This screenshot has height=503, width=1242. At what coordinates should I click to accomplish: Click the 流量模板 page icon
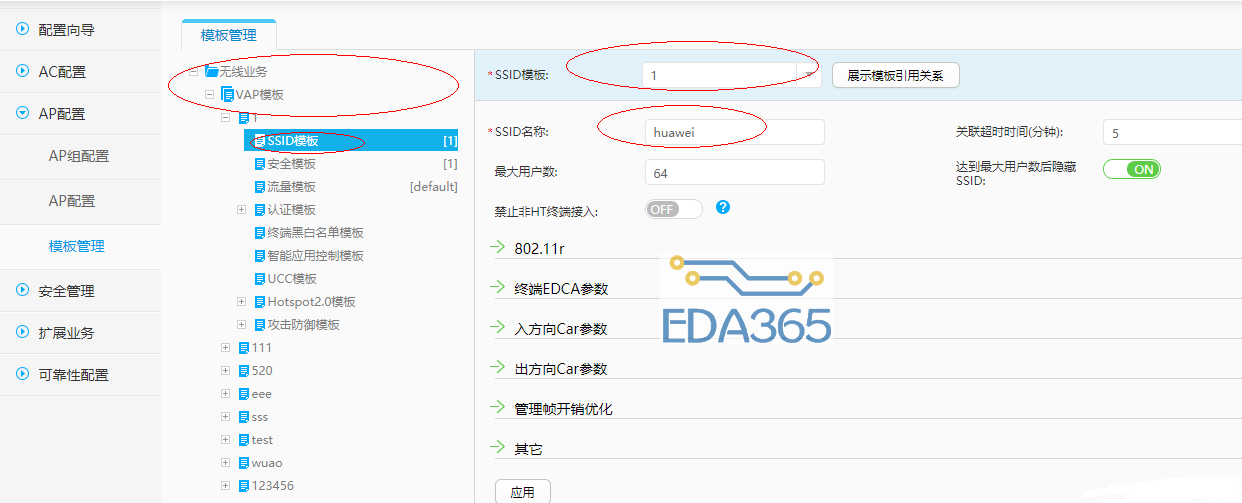pyautogui.click(x=260, y=186)
